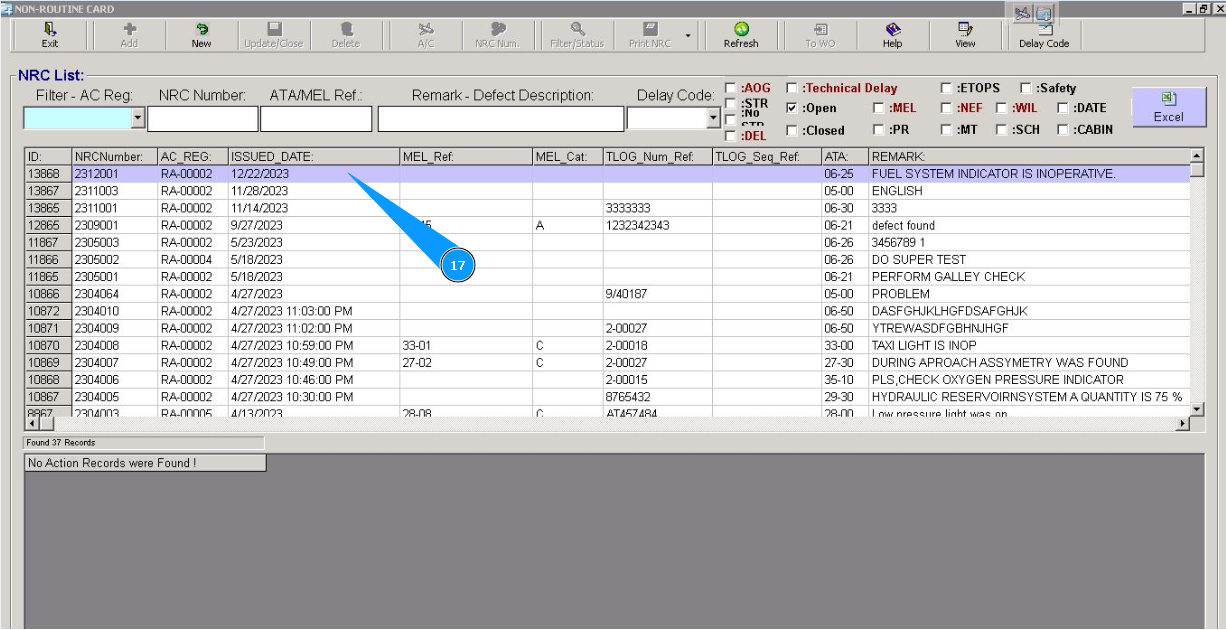Click the Remark Defect Description field
1226x630 pixels.
tap(500, 119)
